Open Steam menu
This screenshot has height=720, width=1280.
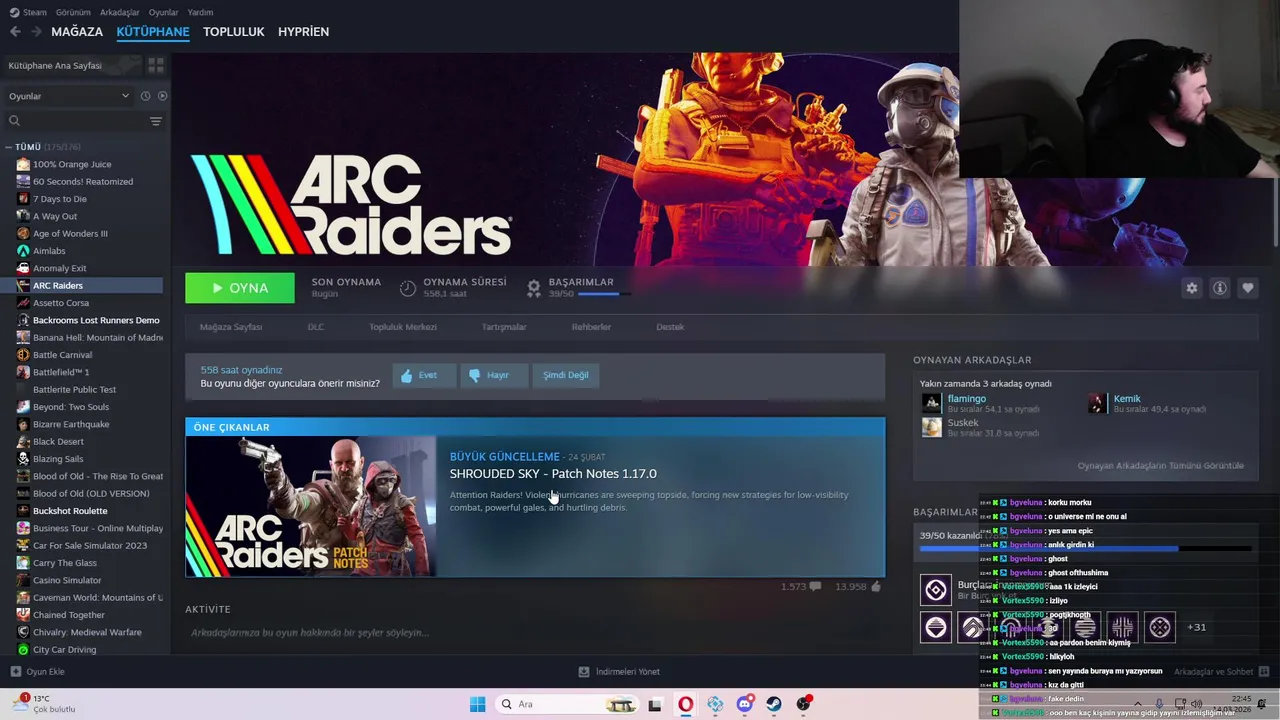click(x=29, y=12)
